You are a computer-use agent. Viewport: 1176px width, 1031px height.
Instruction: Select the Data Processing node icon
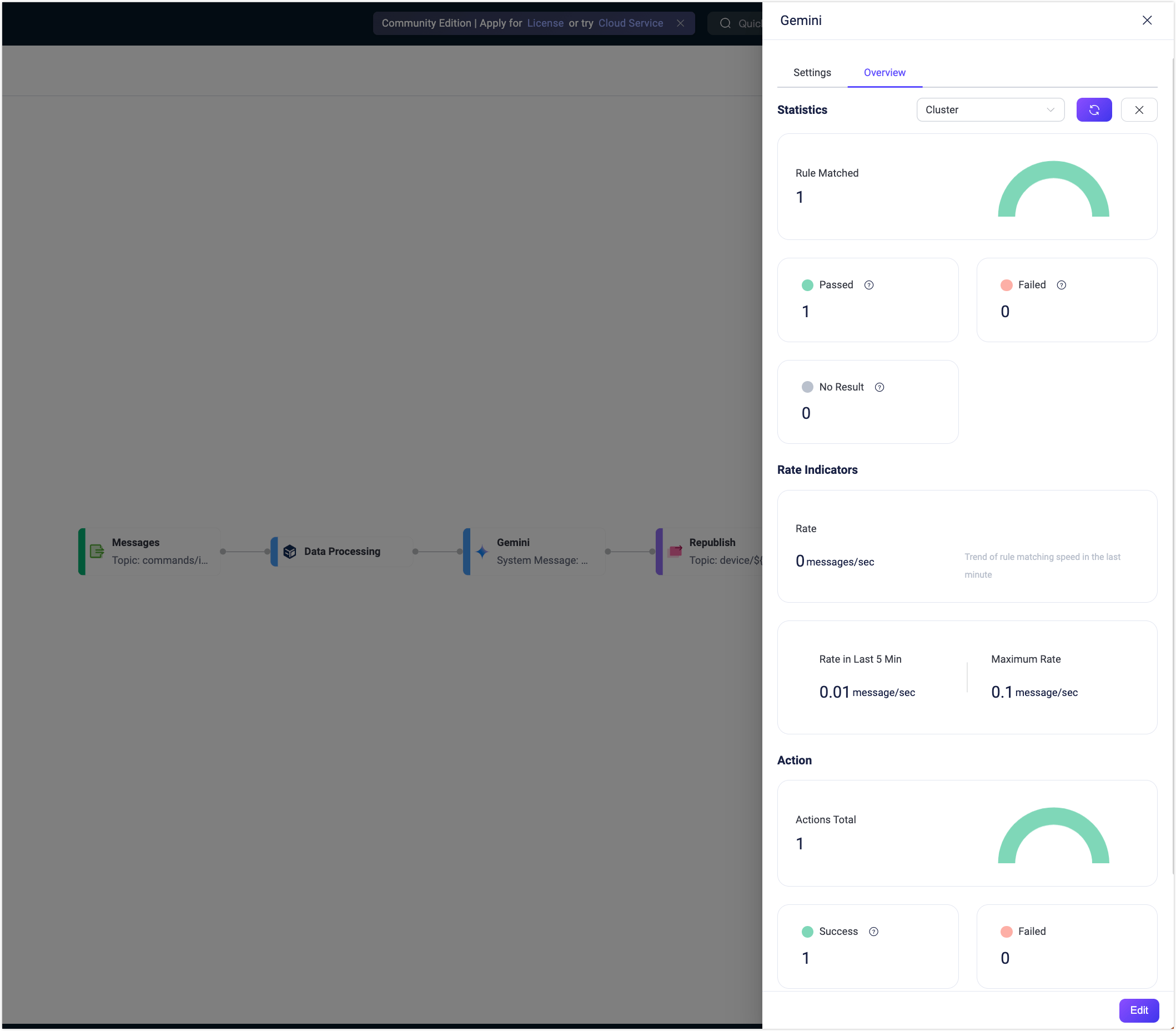[x=289, y=550]
